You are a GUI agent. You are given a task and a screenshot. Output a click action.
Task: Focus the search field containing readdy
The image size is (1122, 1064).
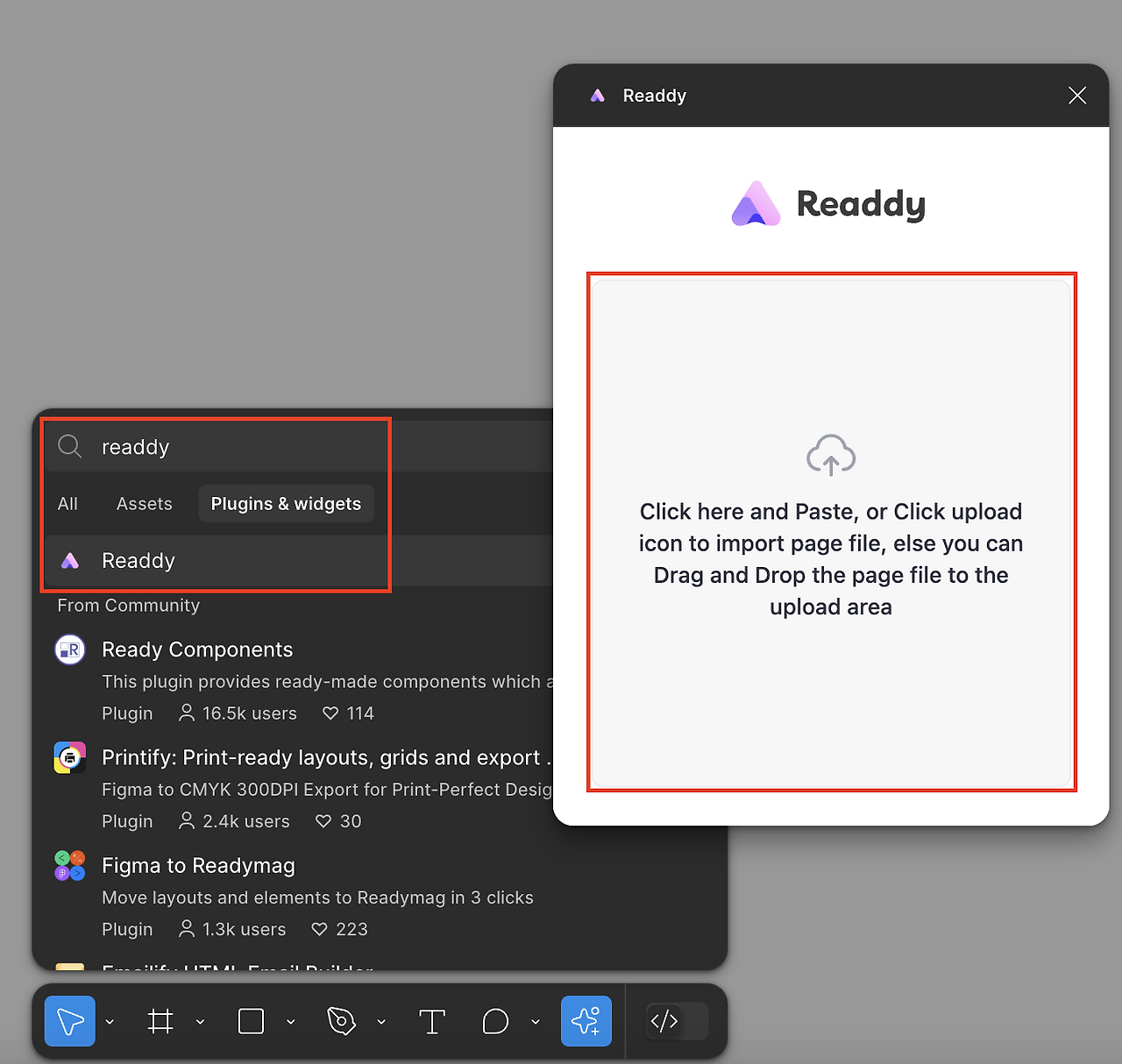point(298,447)
